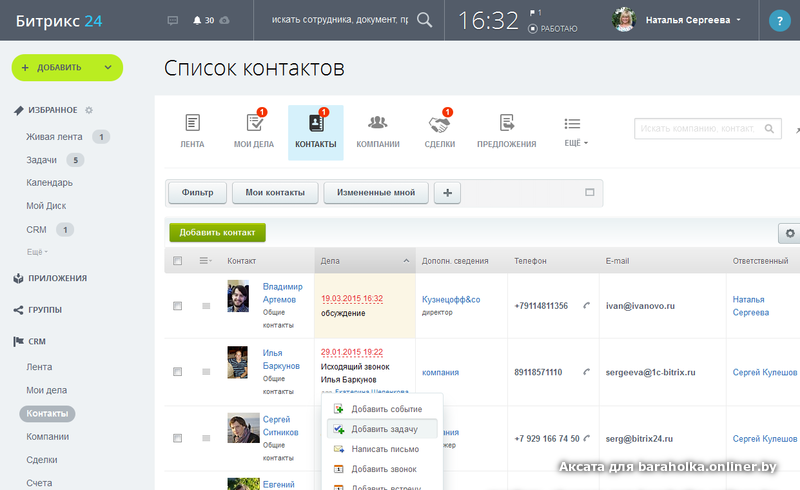Open row actions menu for Сергей Ситников
The image size is (800, 490).
coord(206,438)
